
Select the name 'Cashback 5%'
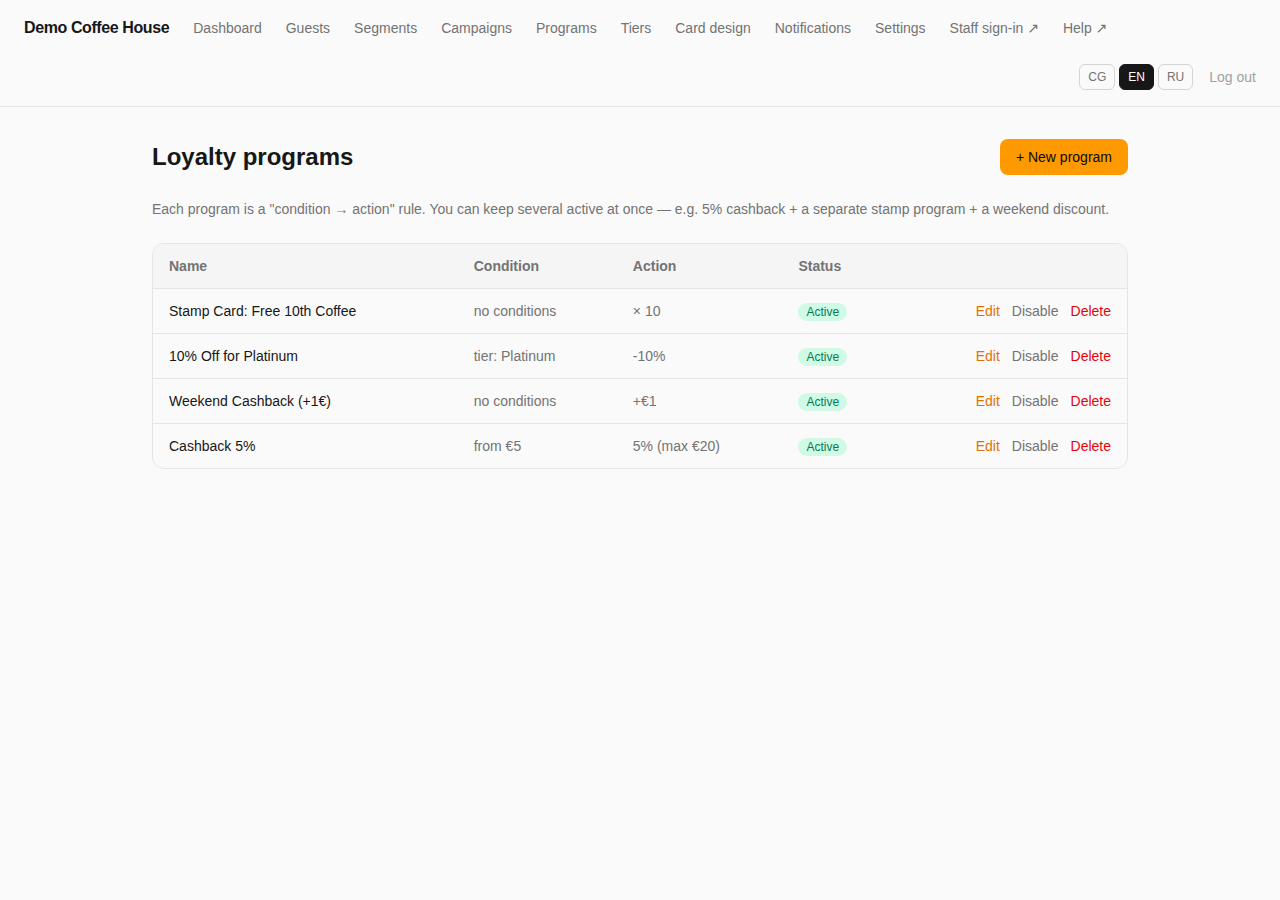(x=212, y=446)
